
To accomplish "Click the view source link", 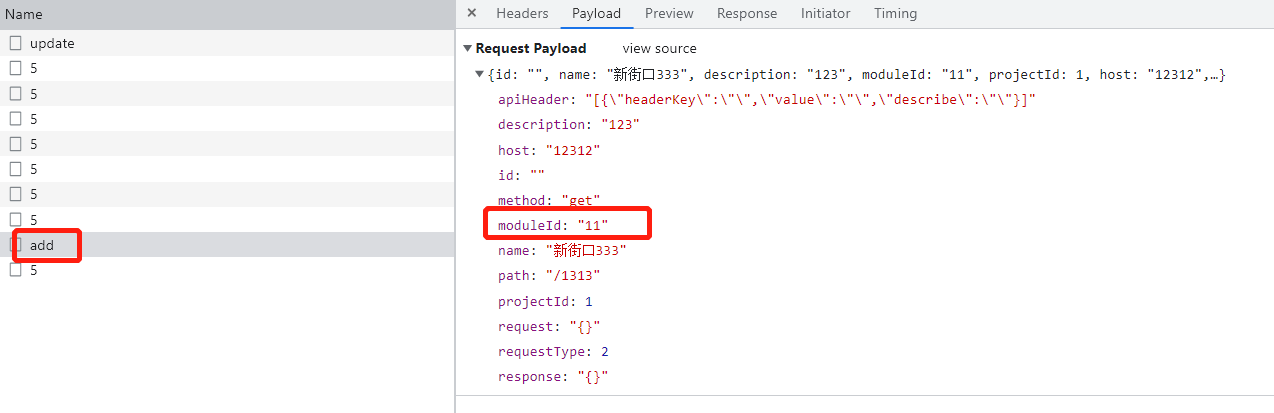I will coord(659,49).
